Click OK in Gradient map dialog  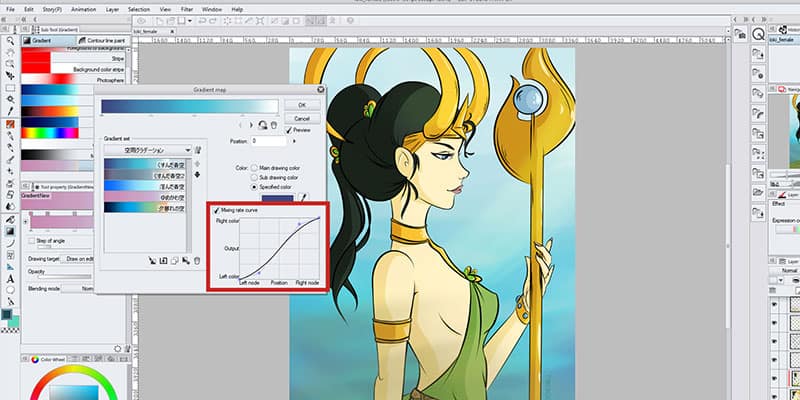(302, 105)
